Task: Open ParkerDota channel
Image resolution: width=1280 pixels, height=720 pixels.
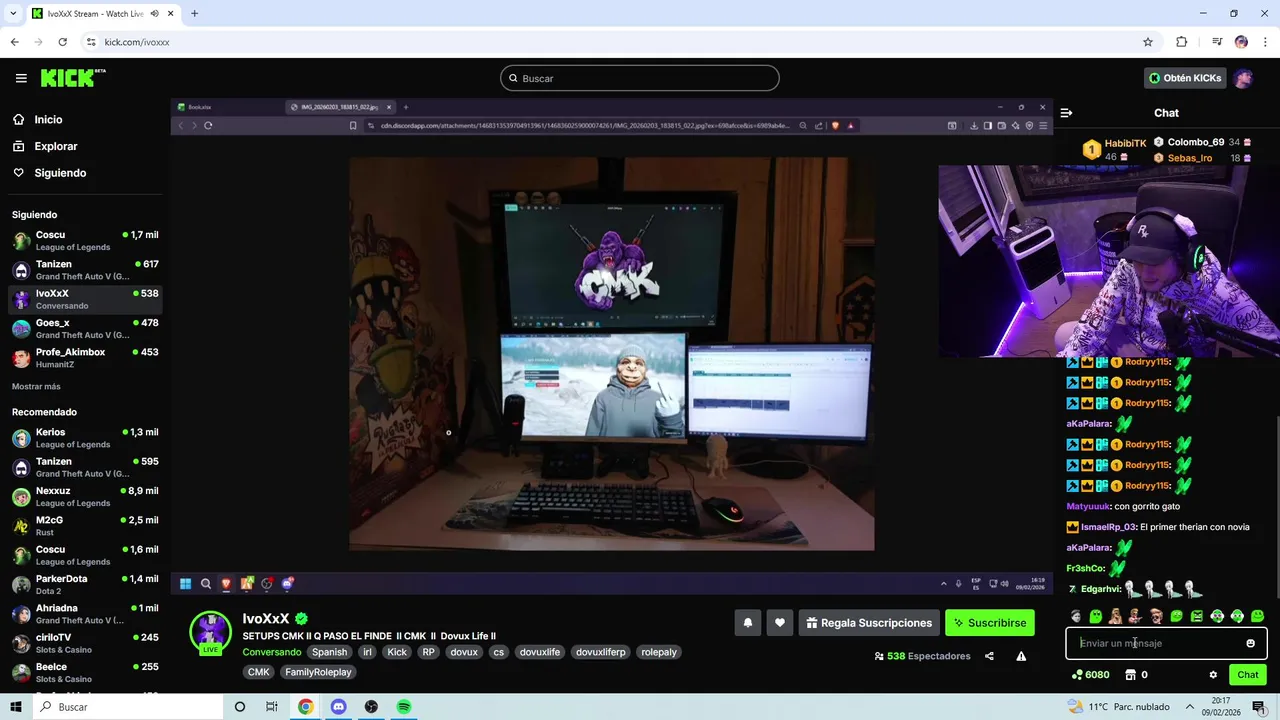Action: click(86, 585)
